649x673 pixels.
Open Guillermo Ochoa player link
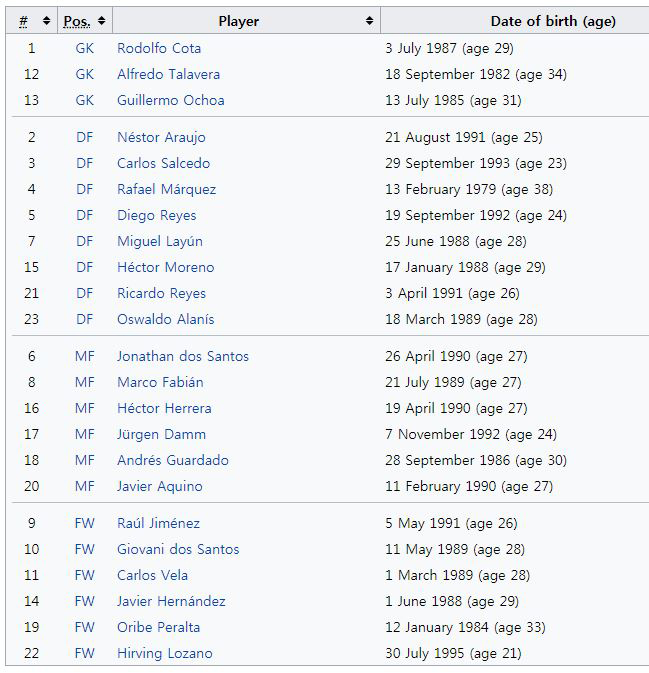pos(170,100)
